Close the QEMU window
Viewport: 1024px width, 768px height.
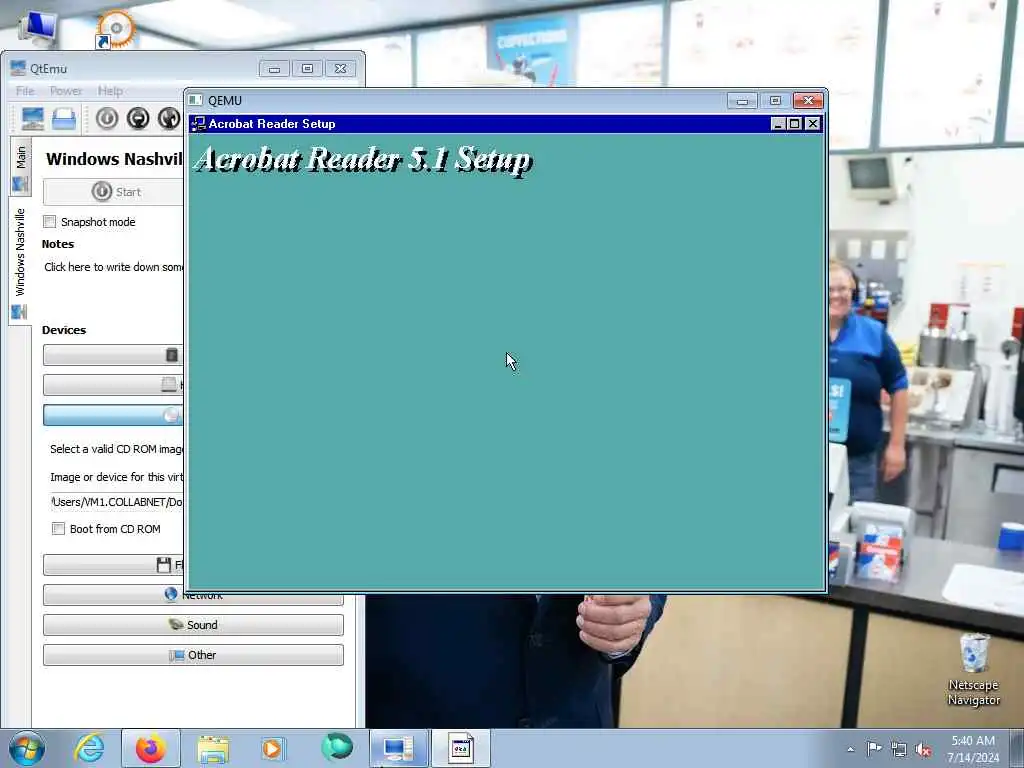pos(808,101)
